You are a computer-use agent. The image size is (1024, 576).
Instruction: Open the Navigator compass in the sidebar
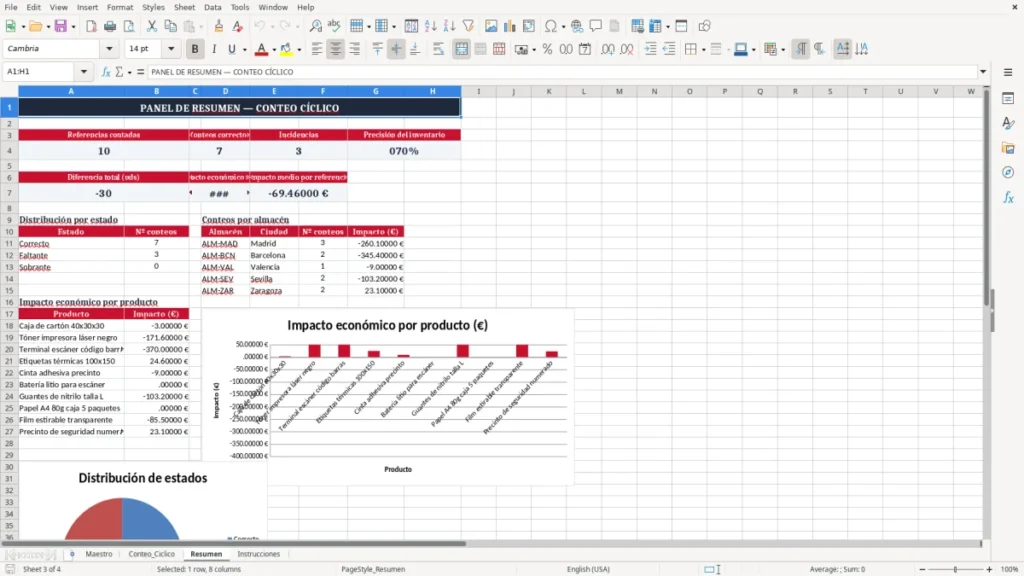1008,172
